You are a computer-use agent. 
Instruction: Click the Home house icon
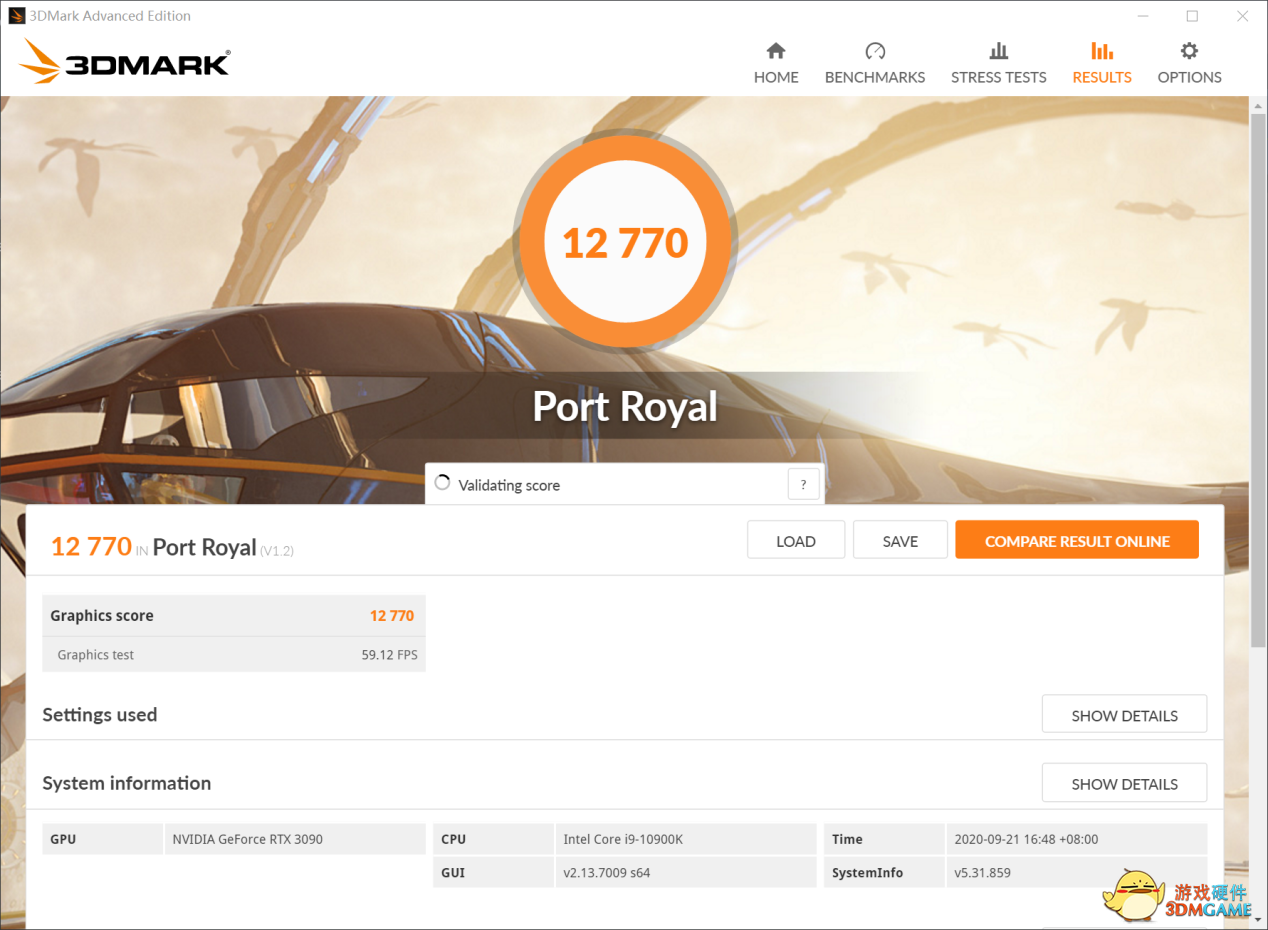[776, 51]
